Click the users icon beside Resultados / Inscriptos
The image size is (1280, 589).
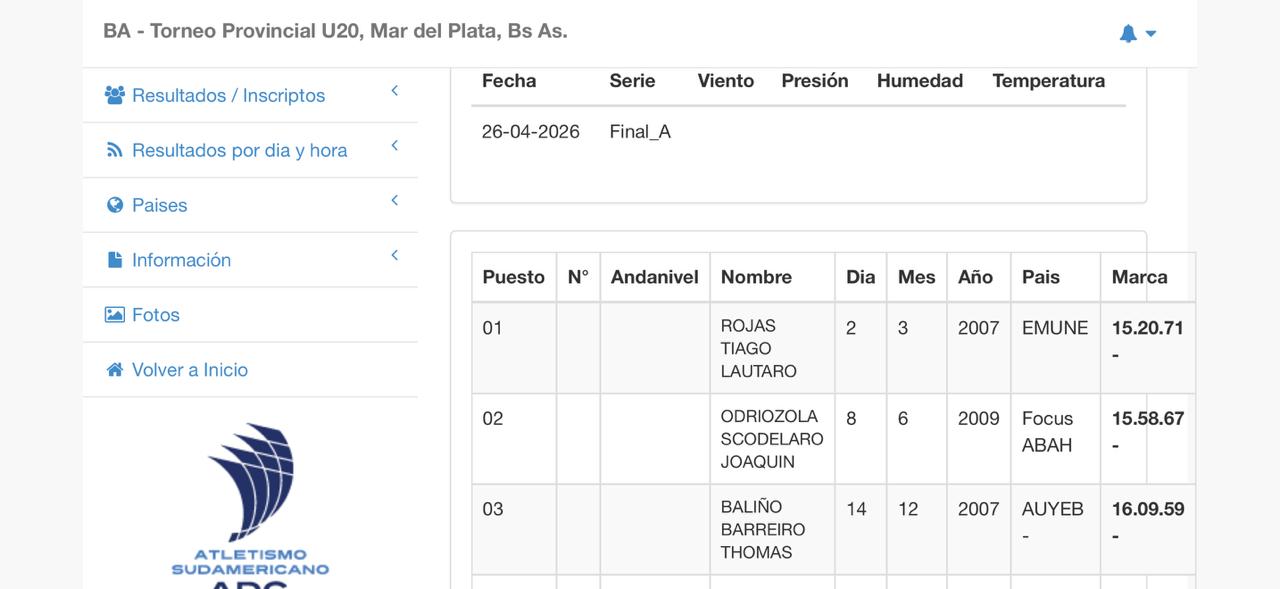click(114, 95)
